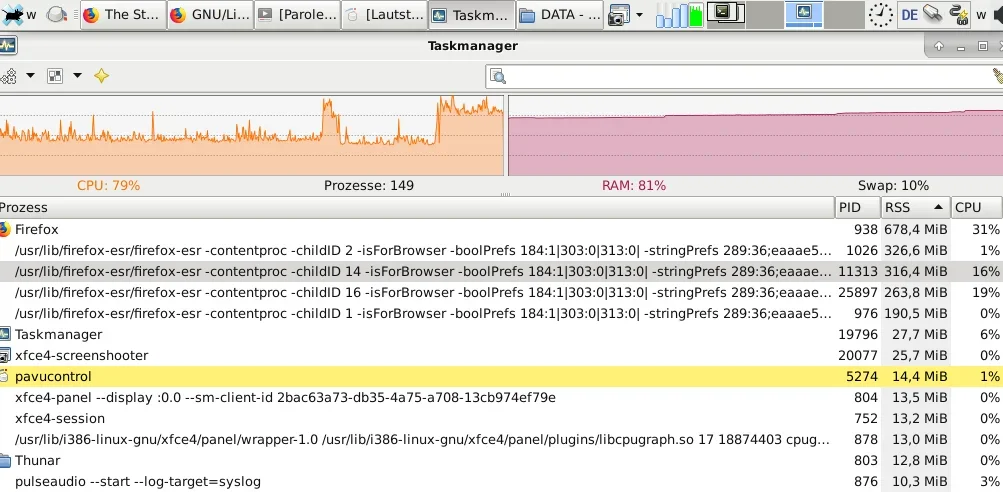This screenshot has height=492, width=1003.
Task: Click the orange CPU usage graph
Action: [251, 135]
